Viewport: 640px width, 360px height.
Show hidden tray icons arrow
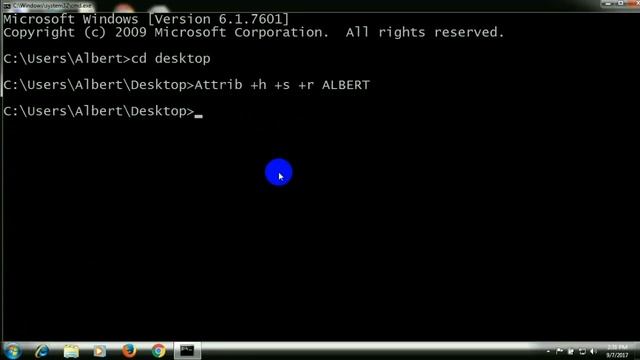(548, 351)
